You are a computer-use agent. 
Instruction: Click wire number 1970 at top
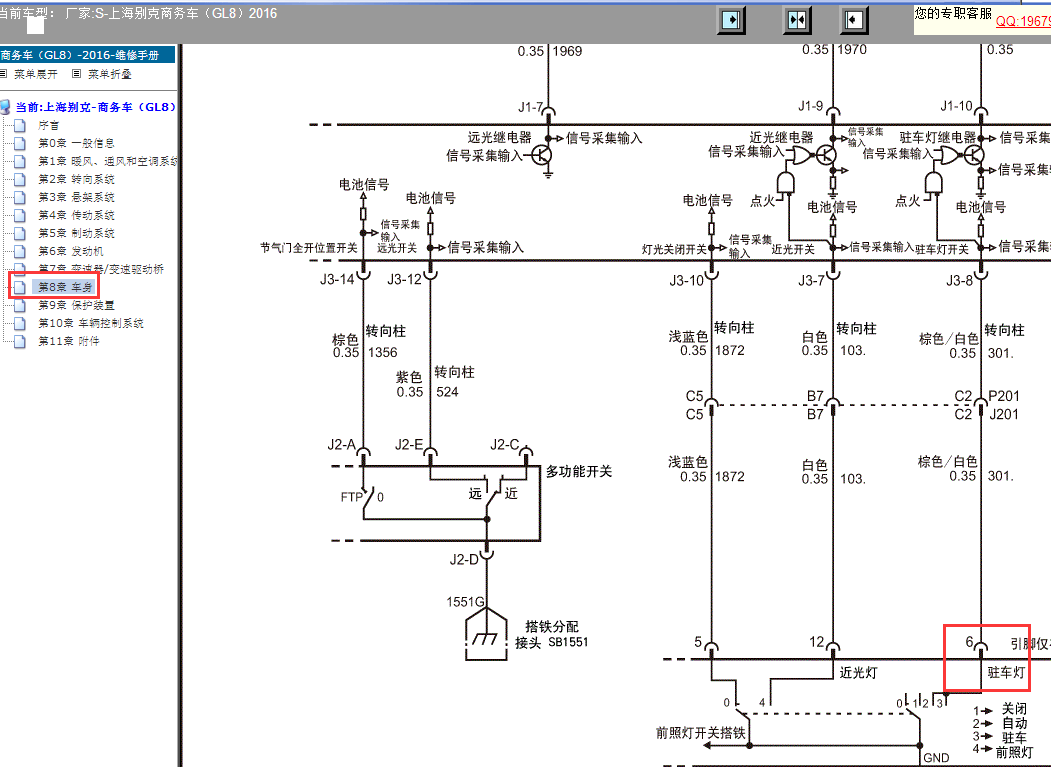853,50
